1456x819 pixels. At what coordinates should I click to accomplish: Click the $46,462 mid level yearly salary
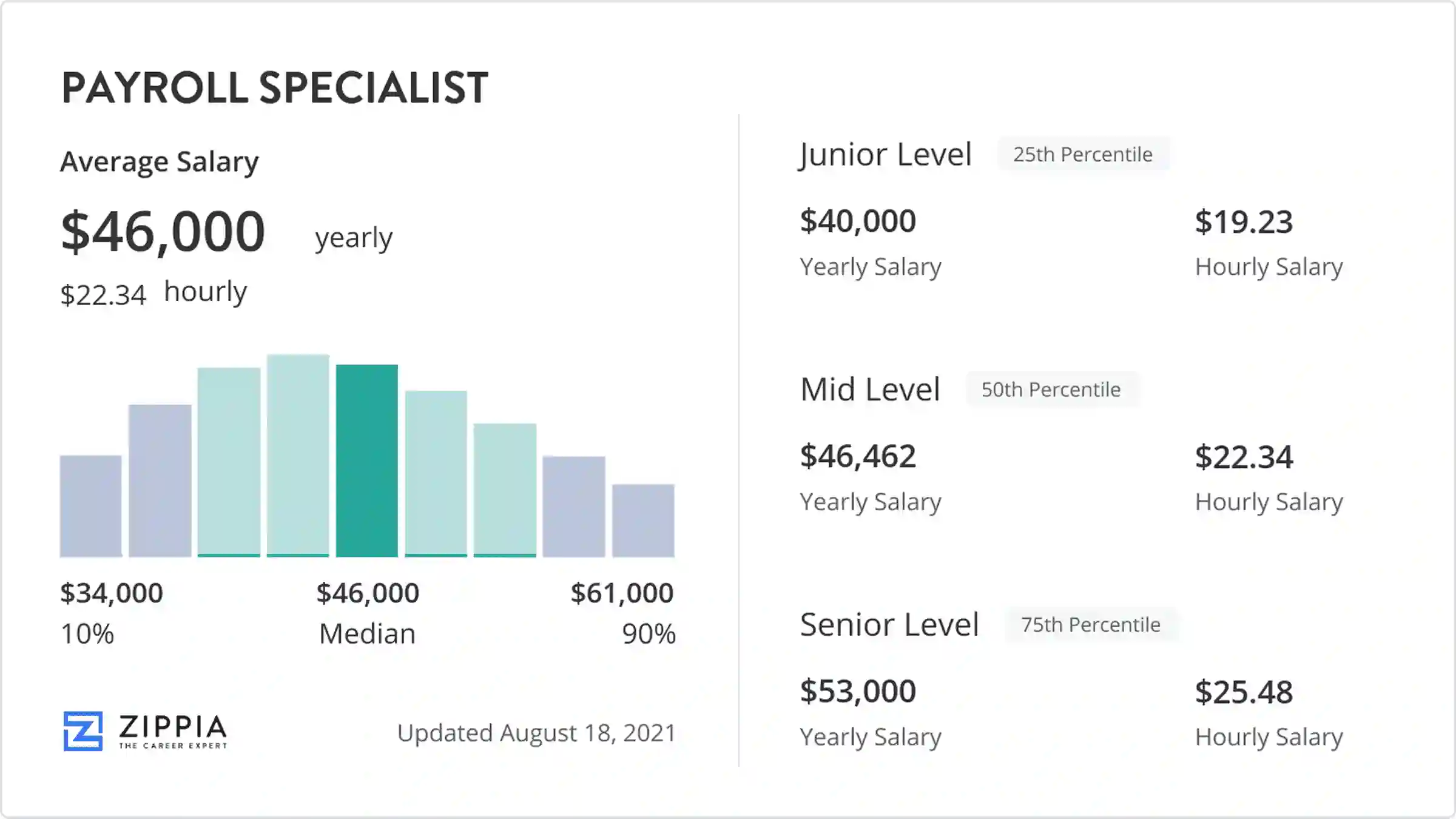pyautogui.click(x=858, y=456)
